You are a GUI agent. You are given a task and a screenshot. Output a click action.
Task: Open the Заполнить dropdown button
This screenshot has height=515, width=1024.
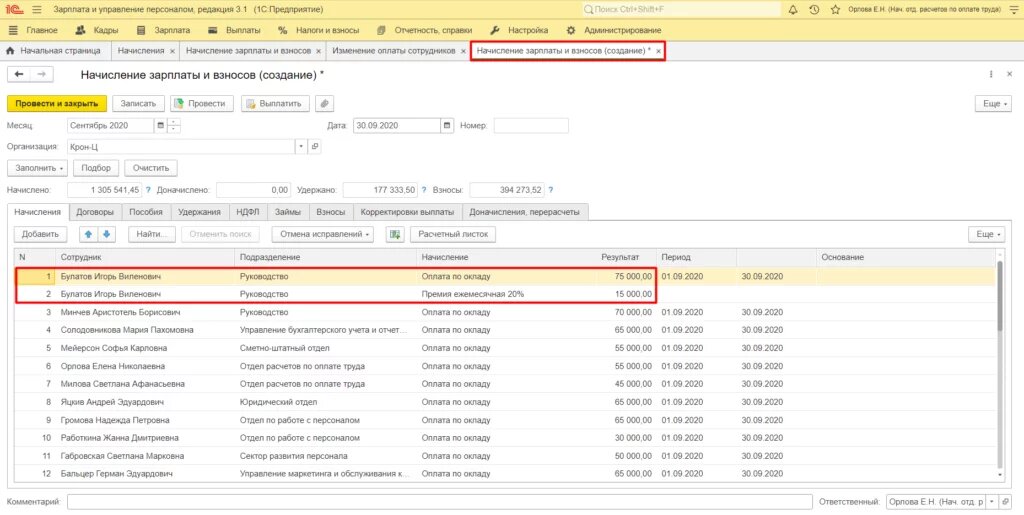pyautogui.click(x=38, y=168)
